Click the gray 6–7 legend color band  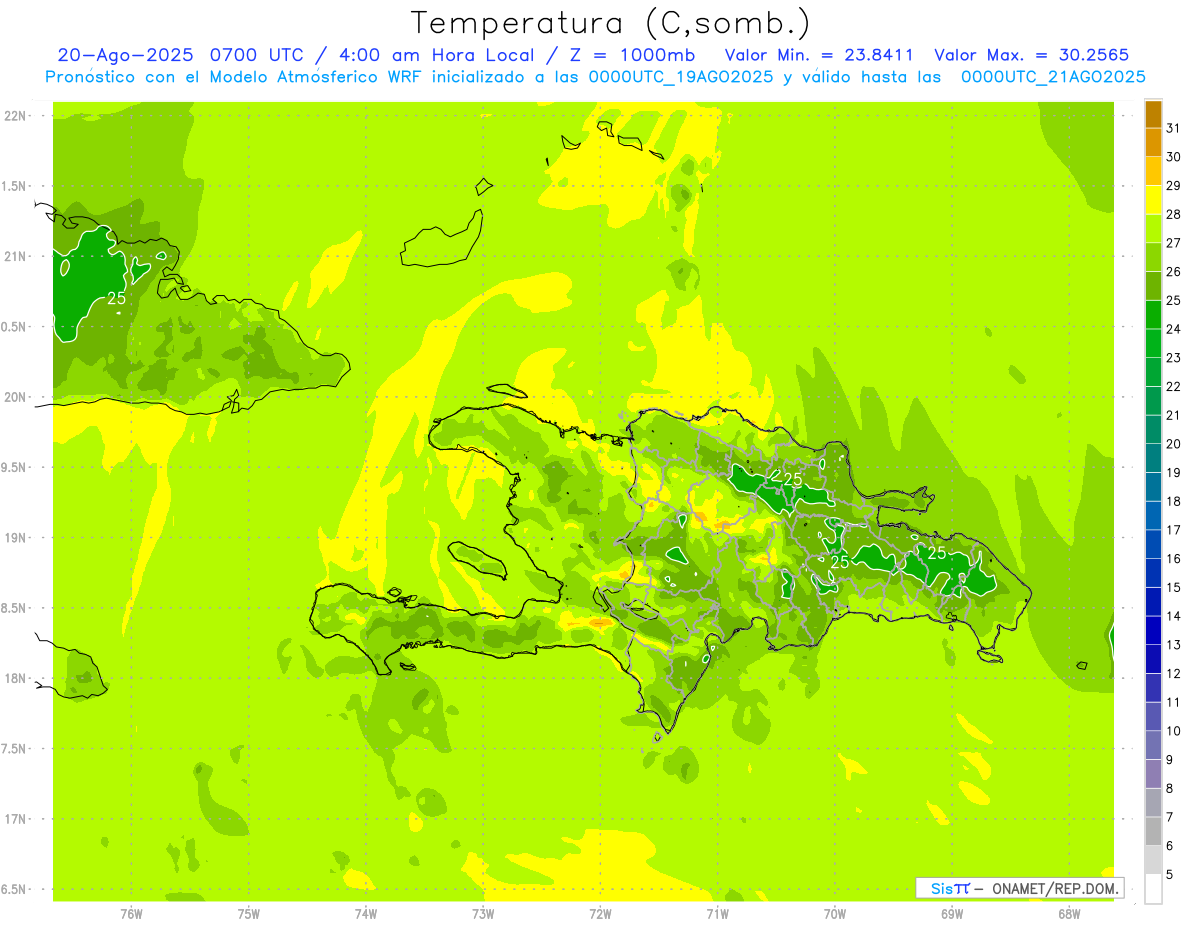1153,832
